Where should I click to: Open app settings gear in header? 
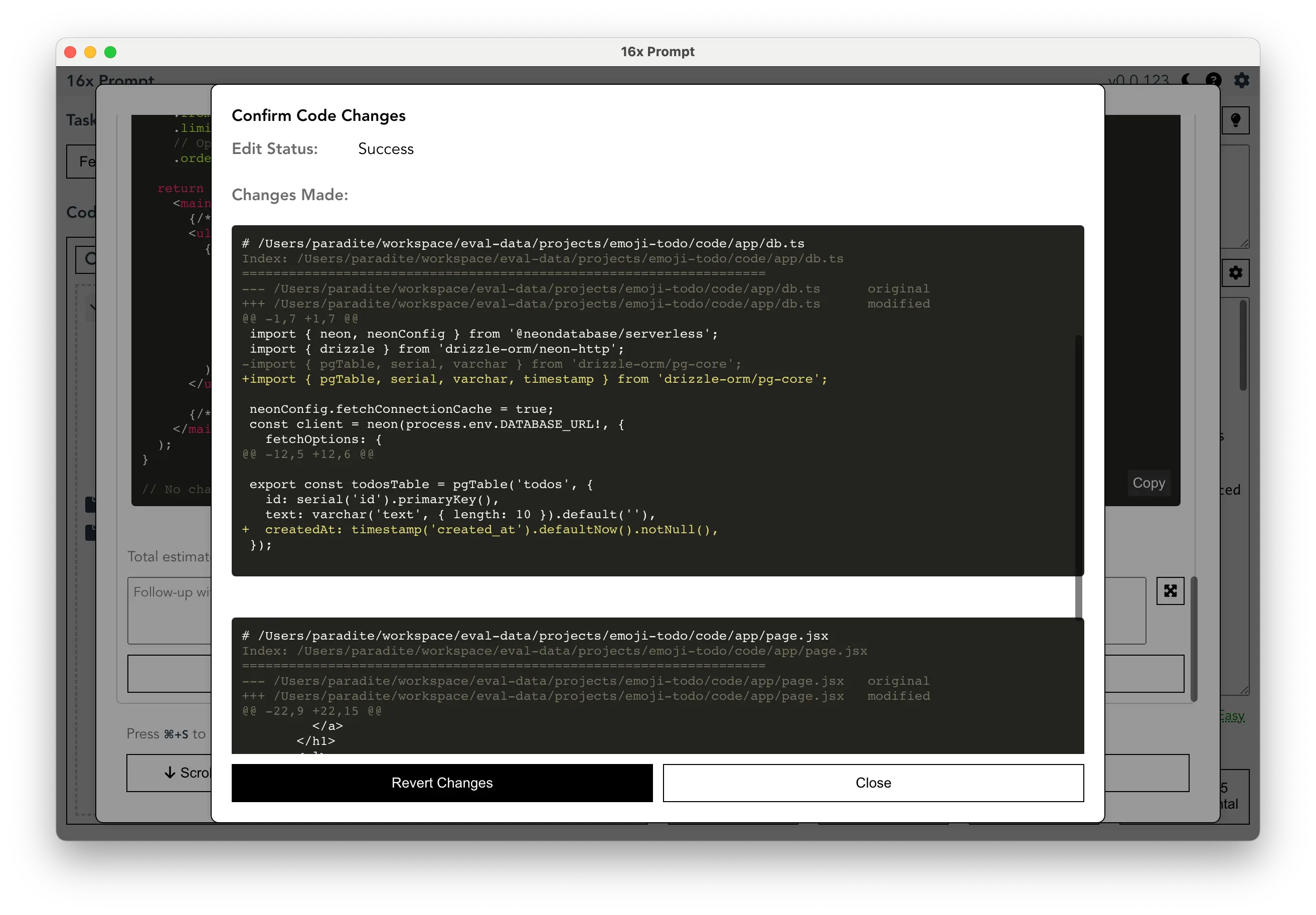[1241, 80]
